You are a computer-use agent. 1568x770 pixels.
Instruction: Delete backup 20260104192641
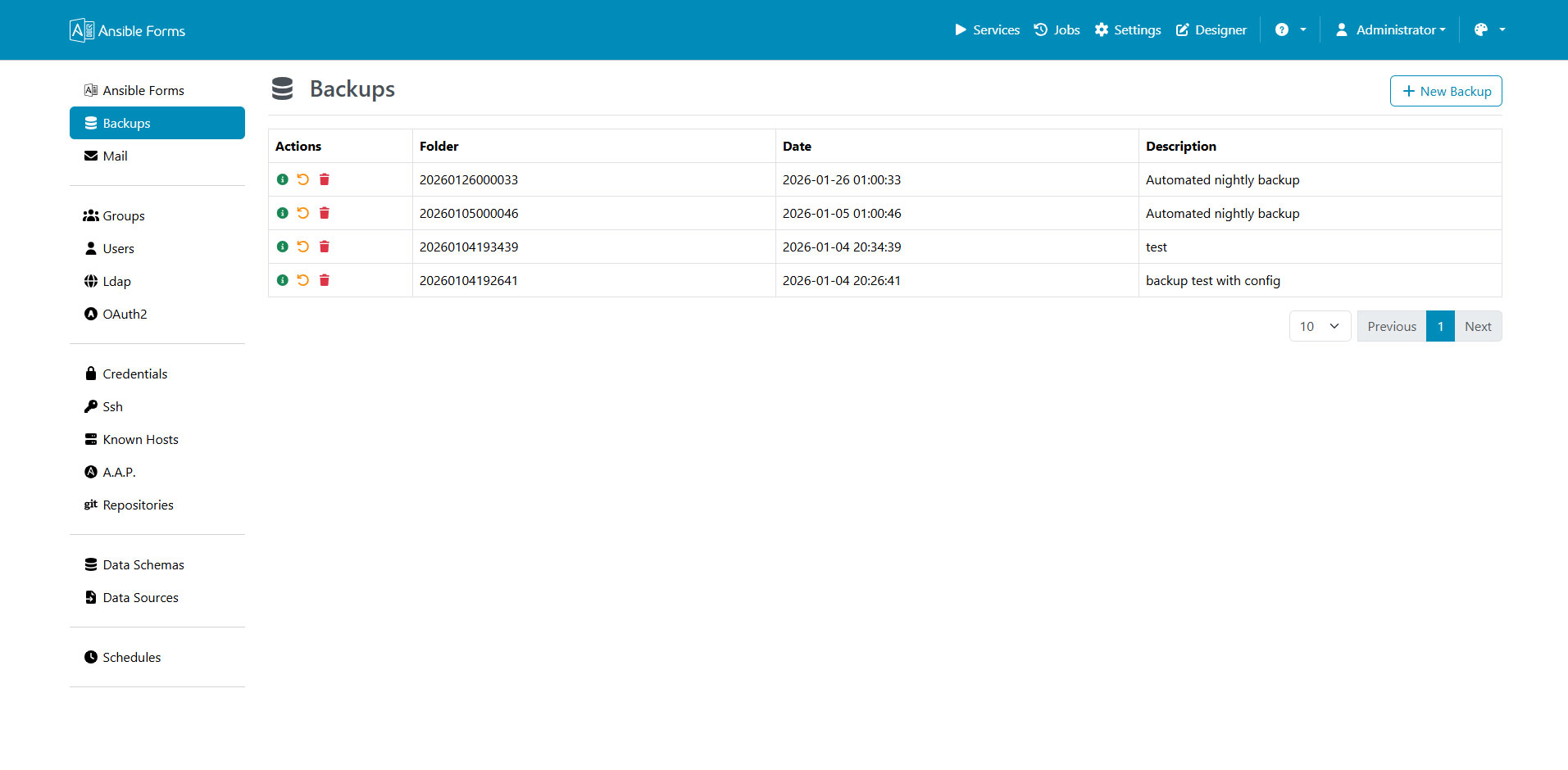point(325,280)
